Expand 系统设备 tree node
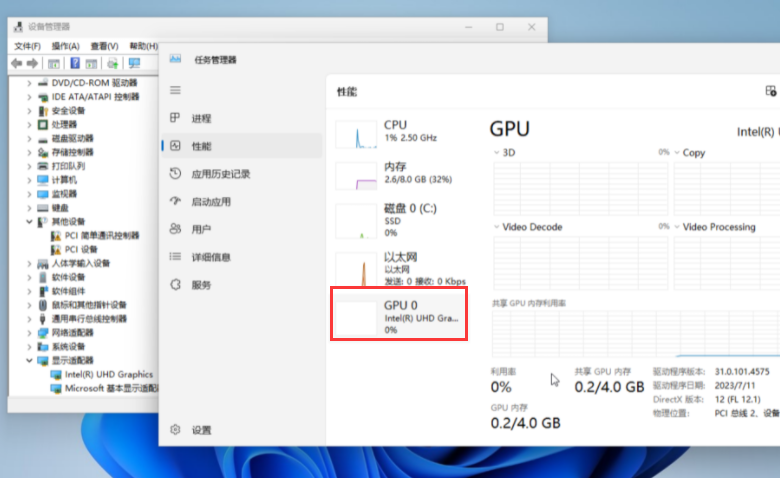The width and height of the screenshot is (780, 478). pos(29,347)
